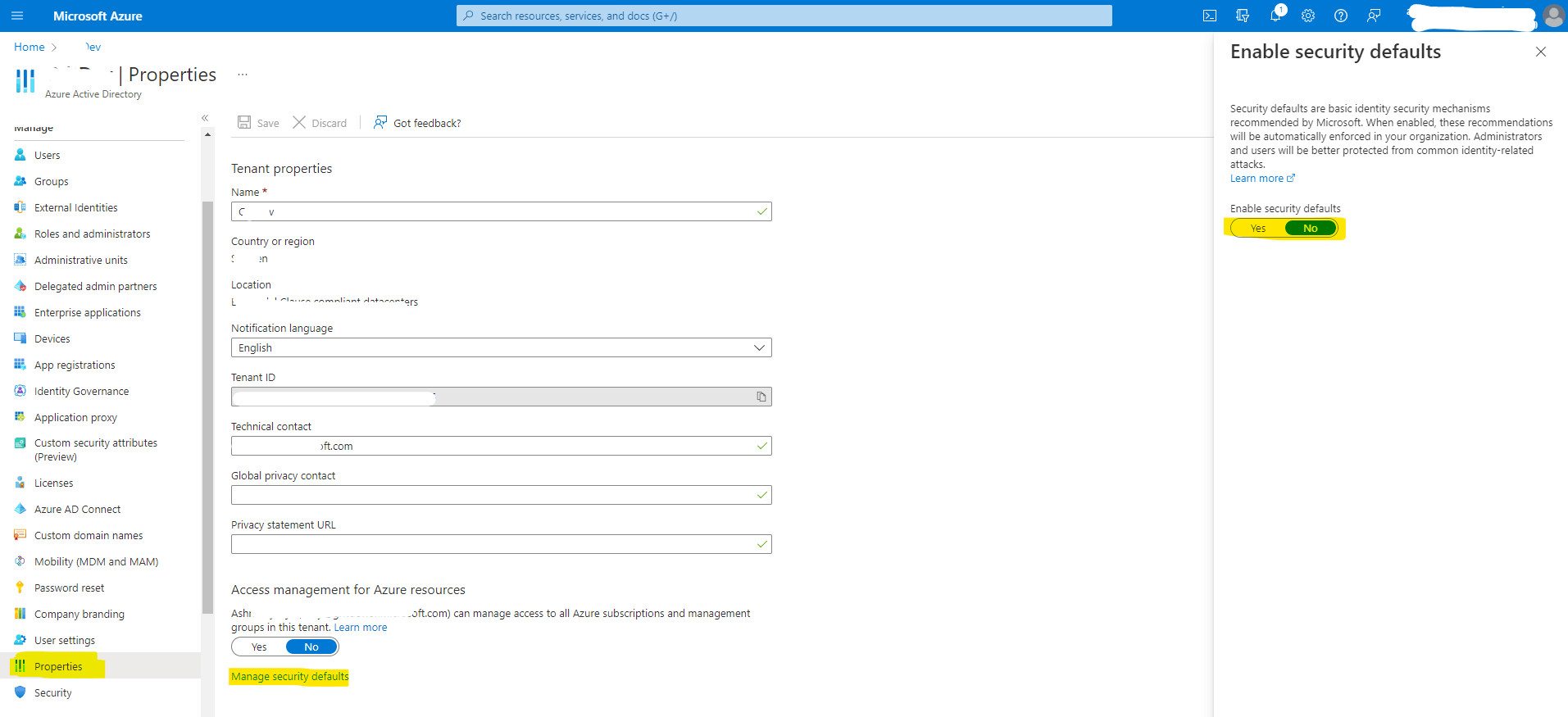
Task: Click the Microsoft Azure logo text
Action: [98, 16]
